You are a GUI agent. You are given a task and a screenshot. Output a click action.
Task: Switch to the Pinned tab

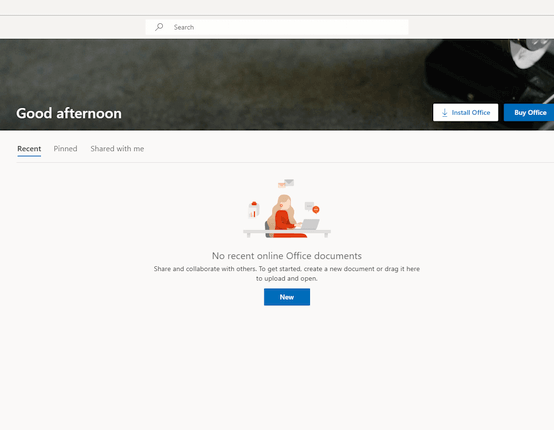click(65, 149)
